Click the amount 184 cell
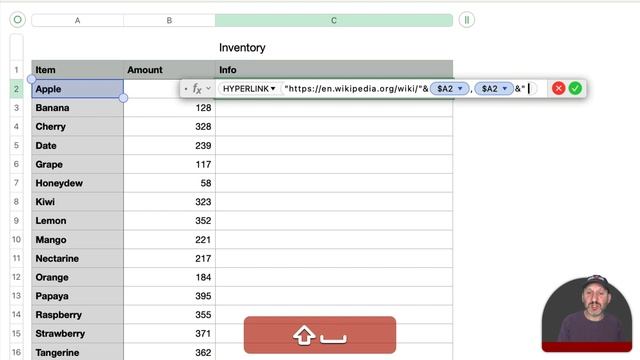This screenshot has width=640, height=360. (x=169, y=277)
